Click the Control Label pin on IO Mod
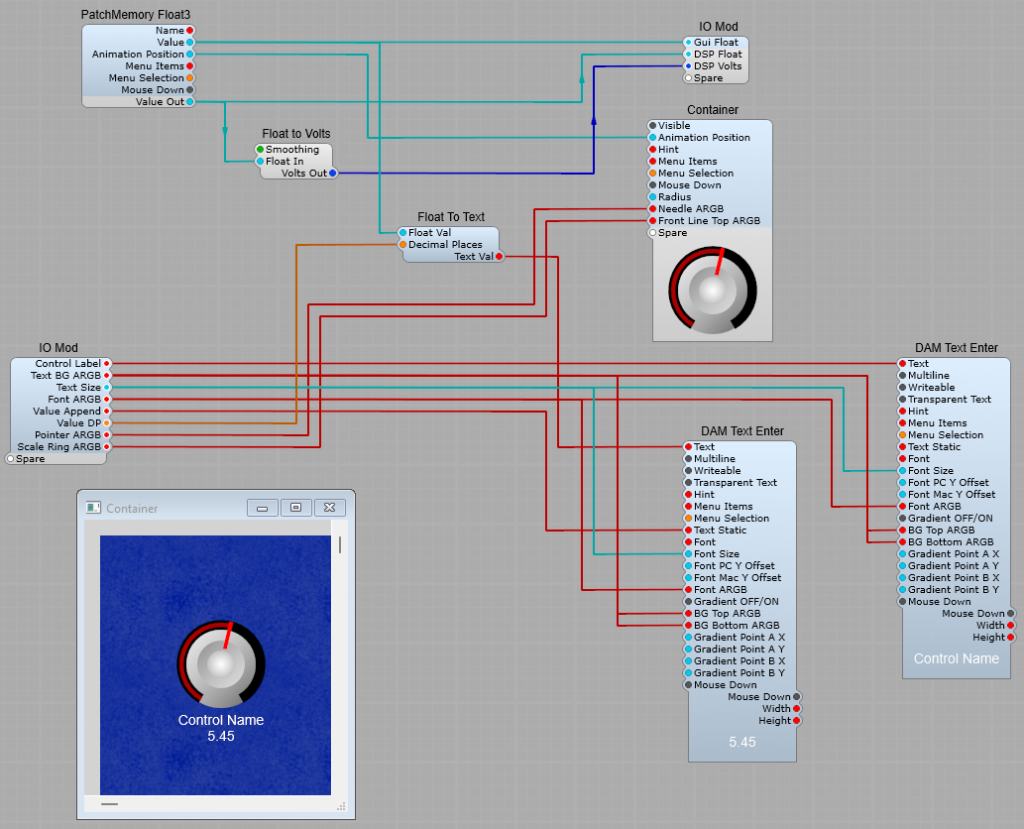The image size is (1024, 829). tap(107, 364)
